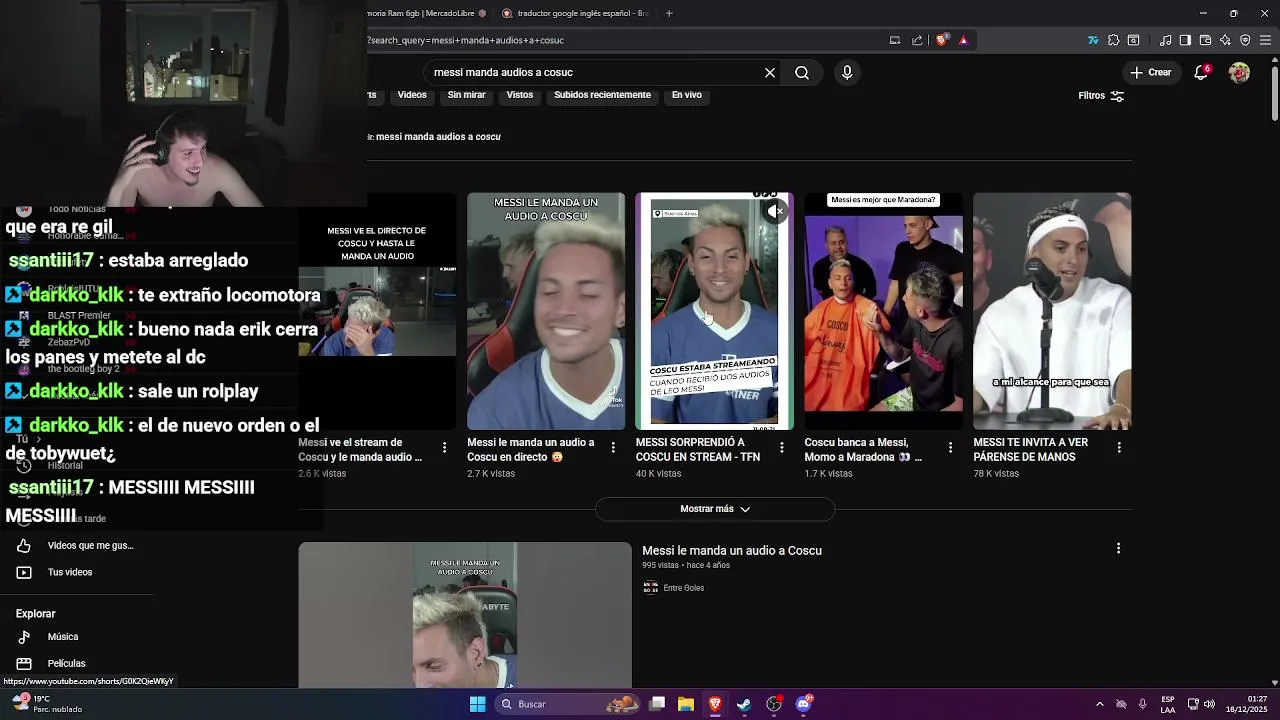The image size is (1280, 720).
Task: Open video title 'Messi le manda un audio a Coscu'
Action: coord(732,550)
